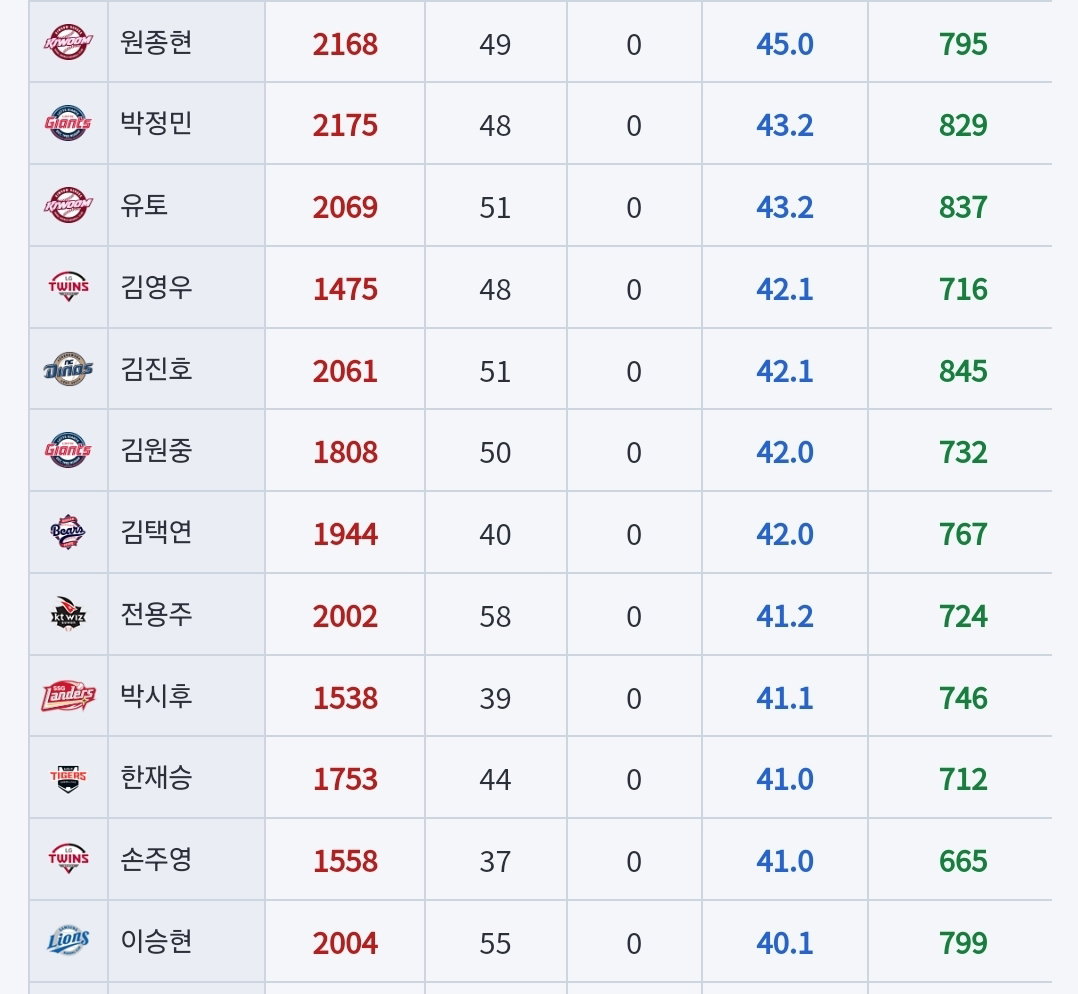
Task: Click the red value 1808
Action: pos(345,453)
